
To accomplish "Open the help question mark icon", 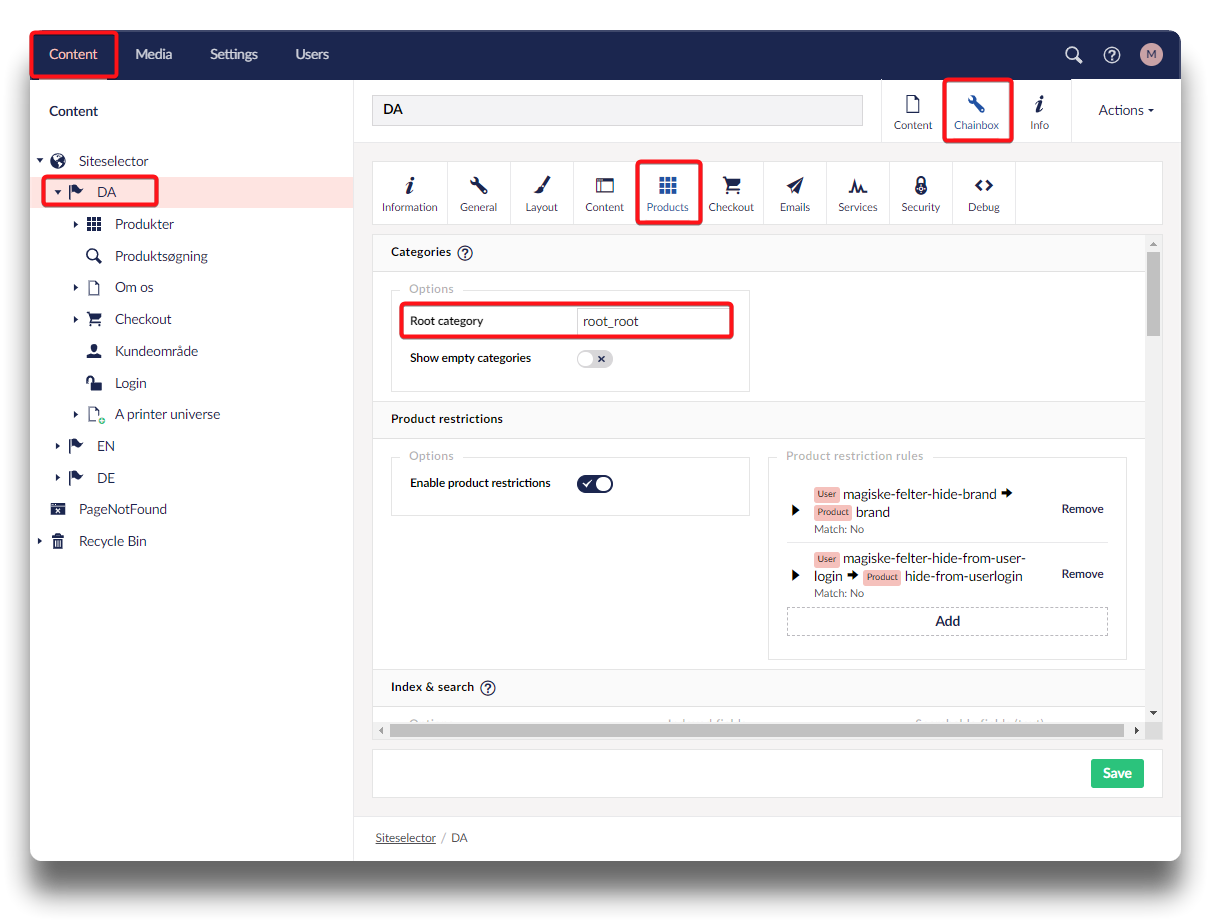I will [x=1112, y=55].
